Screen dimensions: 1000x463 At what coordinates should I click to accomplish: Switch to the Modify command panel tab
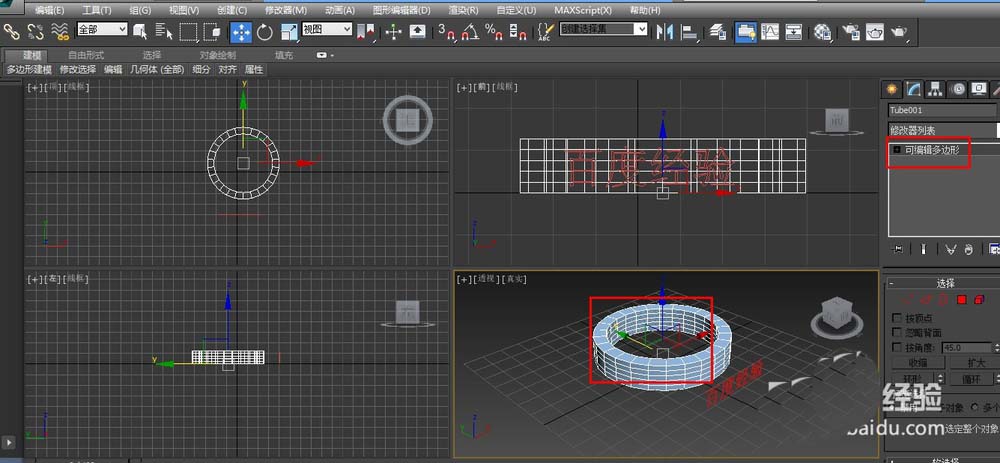(914, 89)
